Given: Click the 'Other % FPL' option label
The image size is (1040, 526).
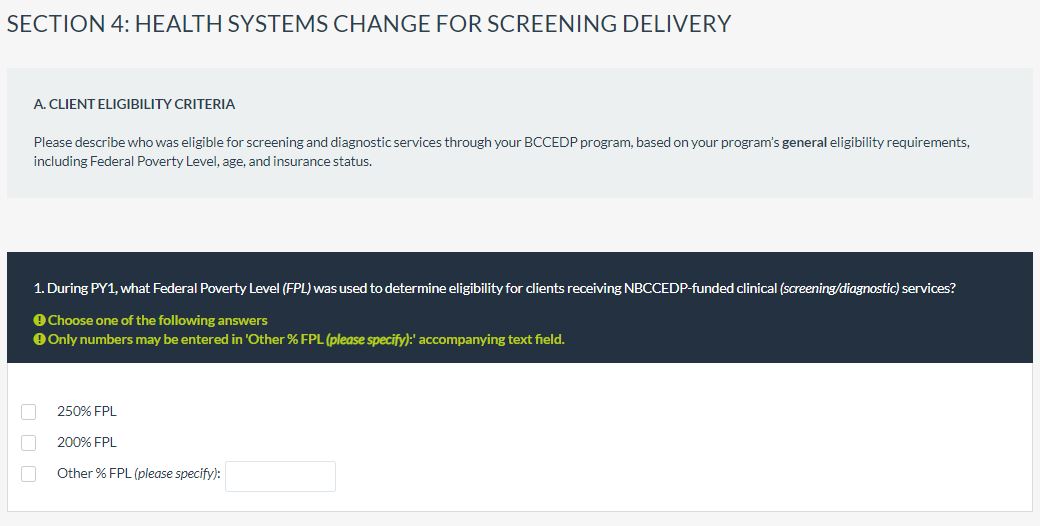Looking at the screenshot, I should 95,473.
